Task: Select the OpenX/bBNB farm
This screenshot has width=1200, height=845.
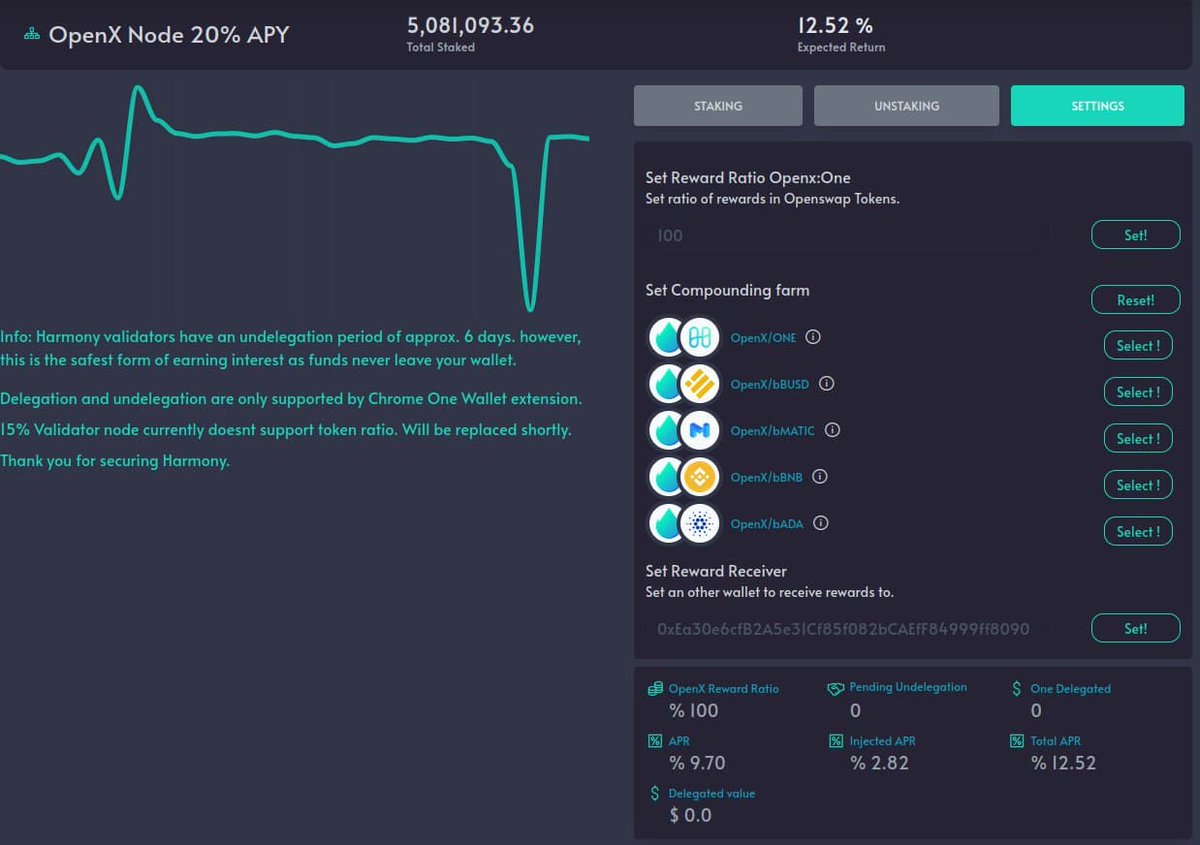Action: pyautogui.click(x=1137, y=485)
